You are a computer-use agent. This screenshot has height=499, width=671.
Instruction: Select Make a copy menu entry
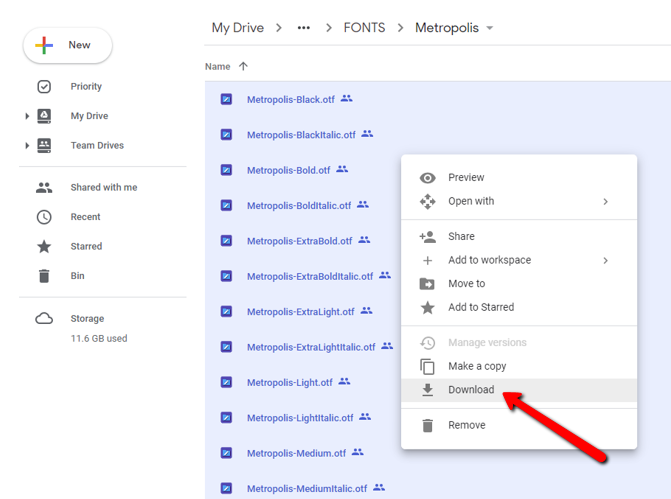tap(519, 366)
